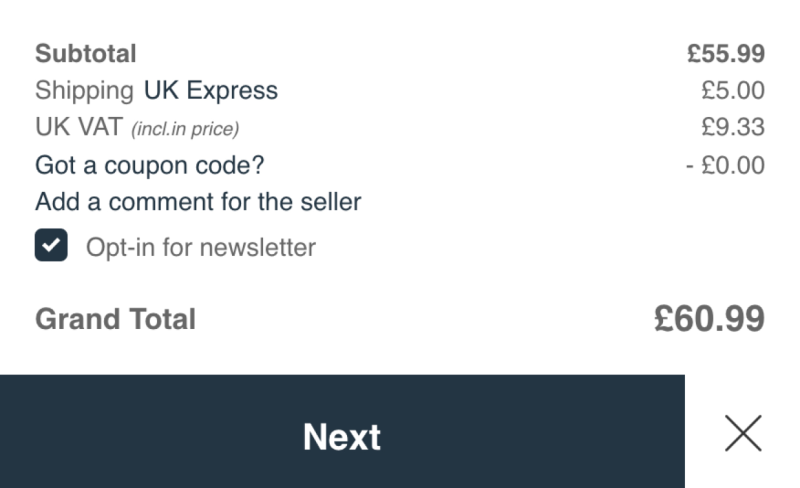Click the £5.00 shipping cost

[733, 90]
